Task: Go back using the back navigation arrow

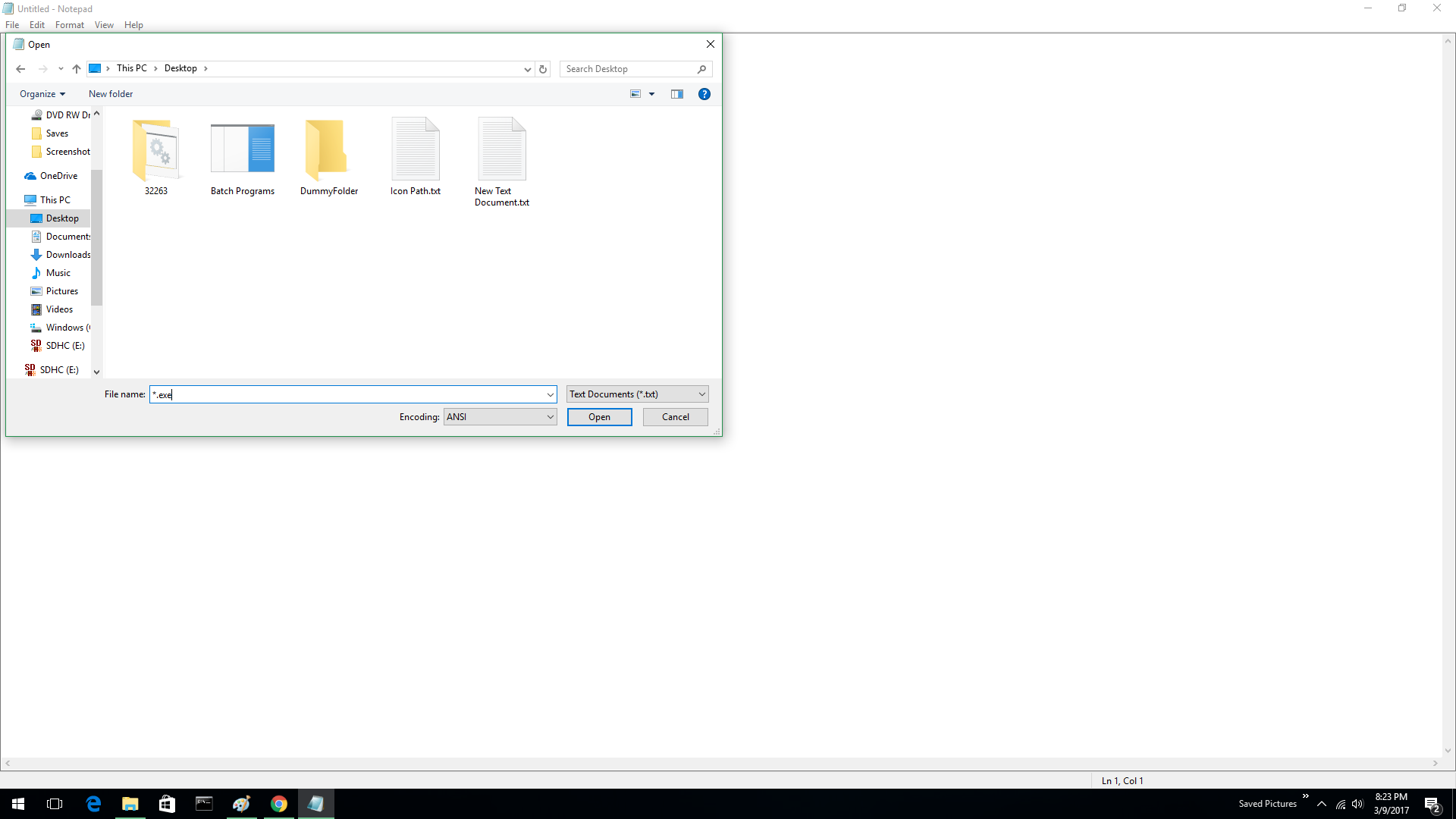Action: coord(20,69)
